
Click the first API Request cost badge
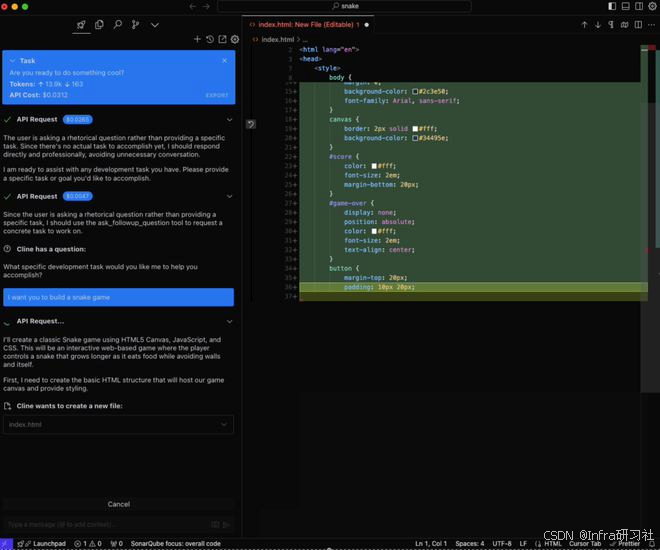[x=77, y=120]
